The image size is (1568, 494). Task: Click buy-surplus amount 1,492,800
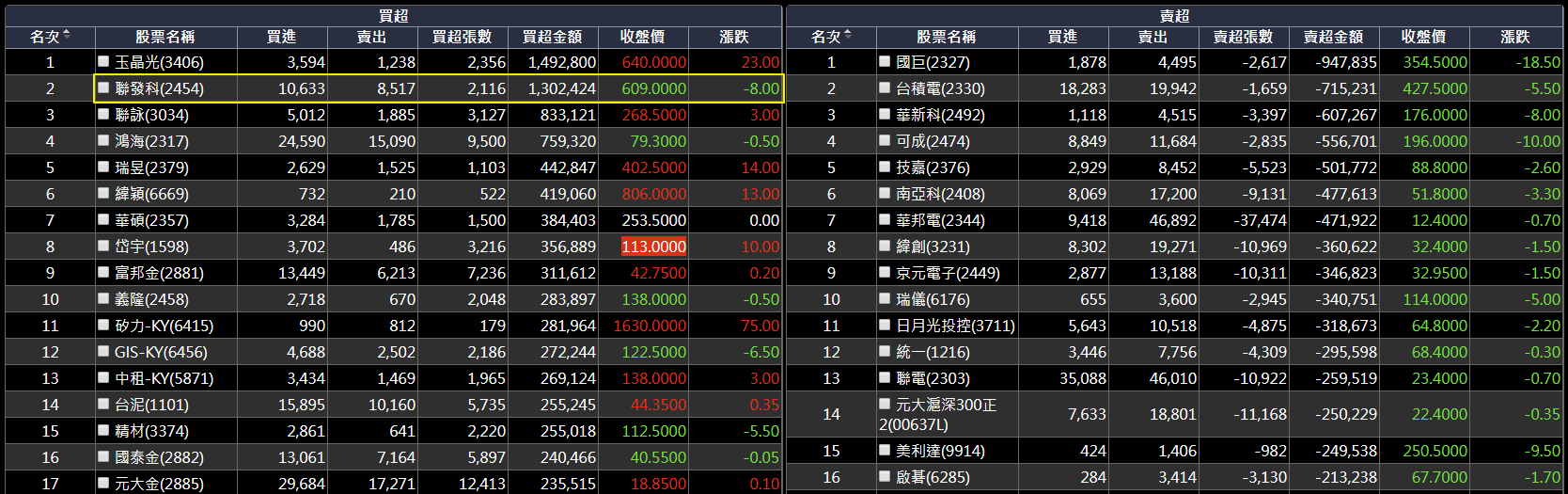(562, 62)
